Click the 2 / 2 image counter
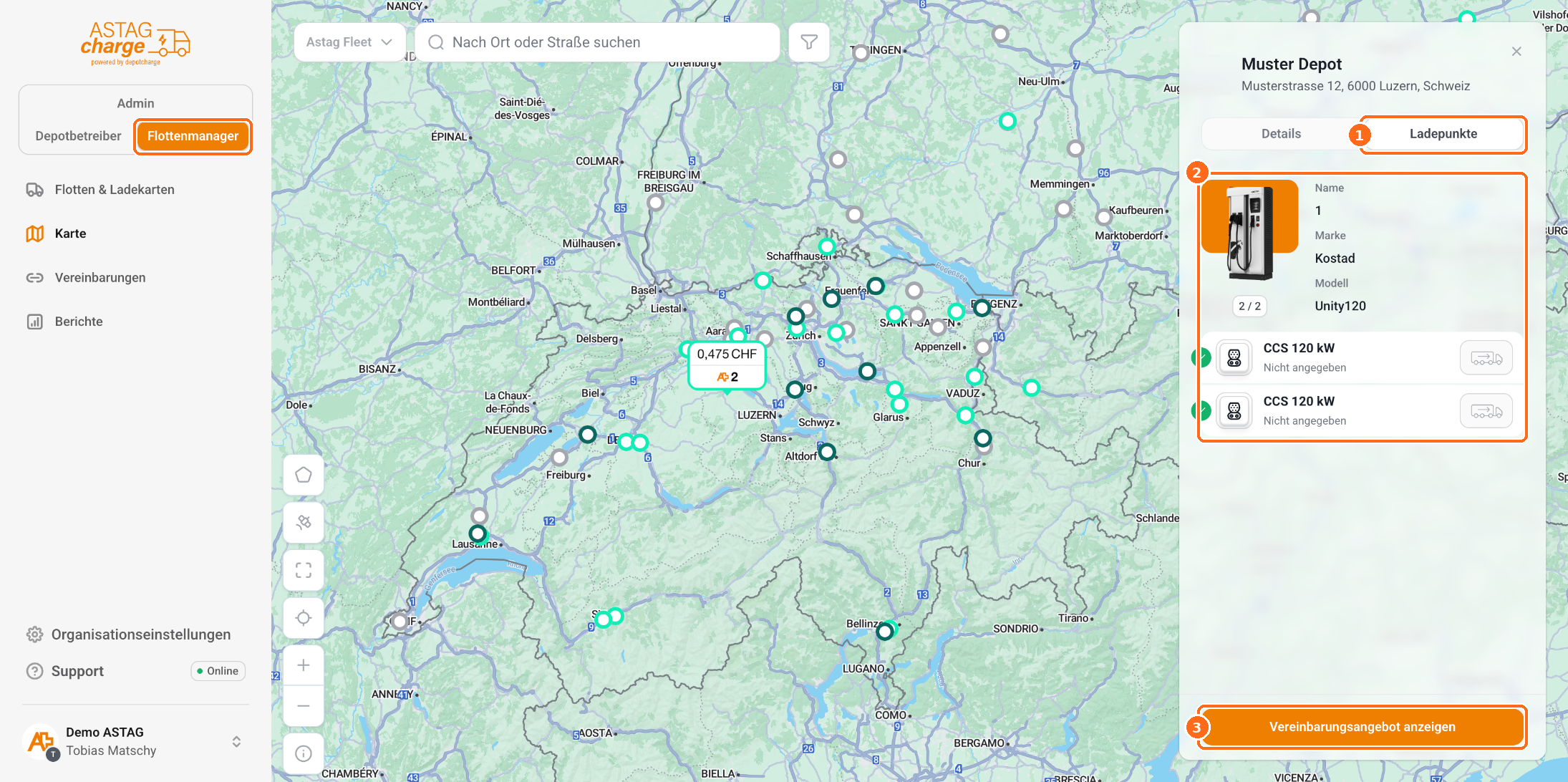 click(1249, 306)
